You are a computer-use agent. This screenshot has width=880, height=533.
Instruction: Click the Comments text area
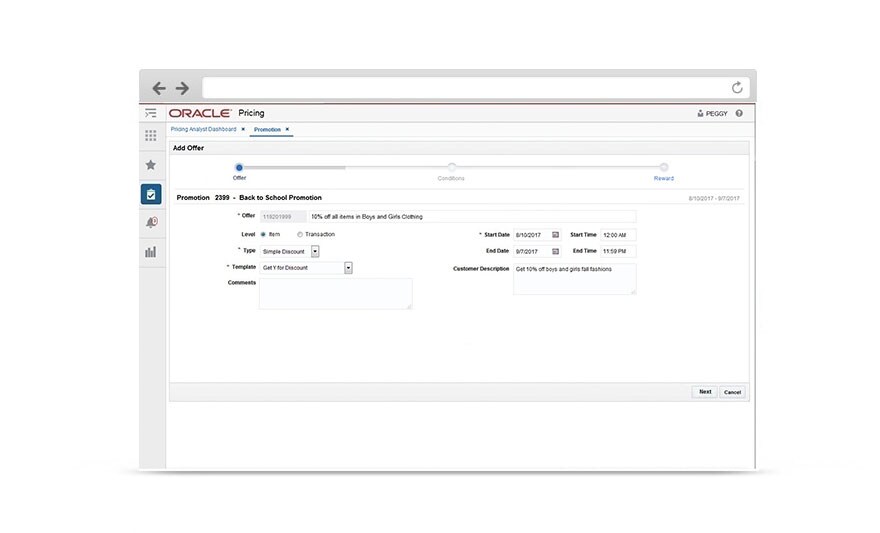click(336, 293)
